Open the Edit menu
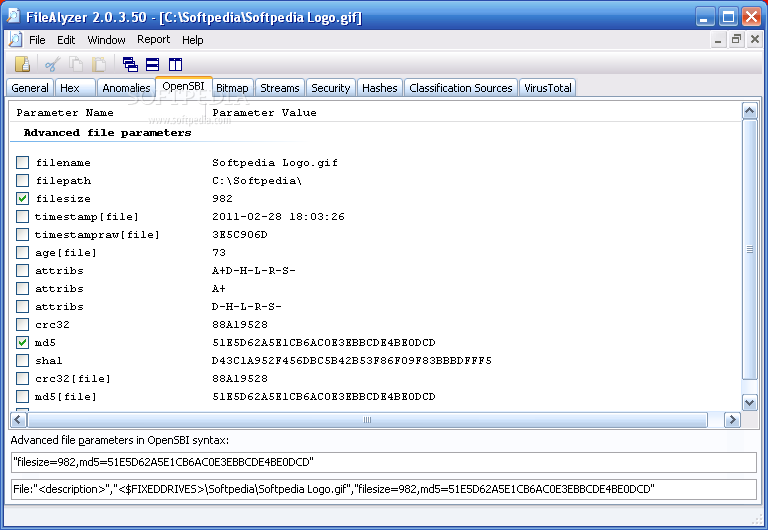The width and height of the screenshot is (768, 530). point(66,40)
